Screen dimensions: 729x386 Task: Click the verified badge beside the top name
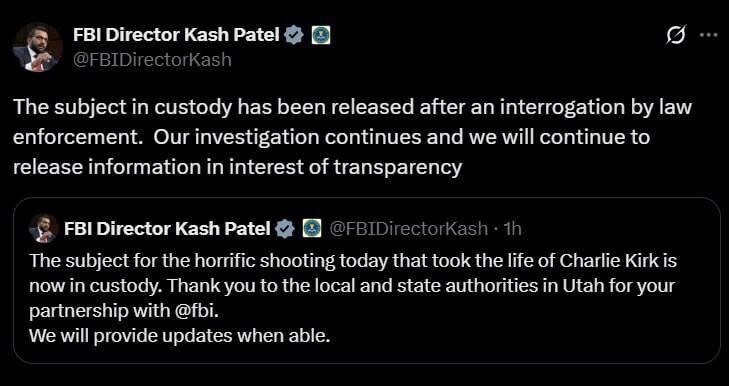[x=294, y=35]
